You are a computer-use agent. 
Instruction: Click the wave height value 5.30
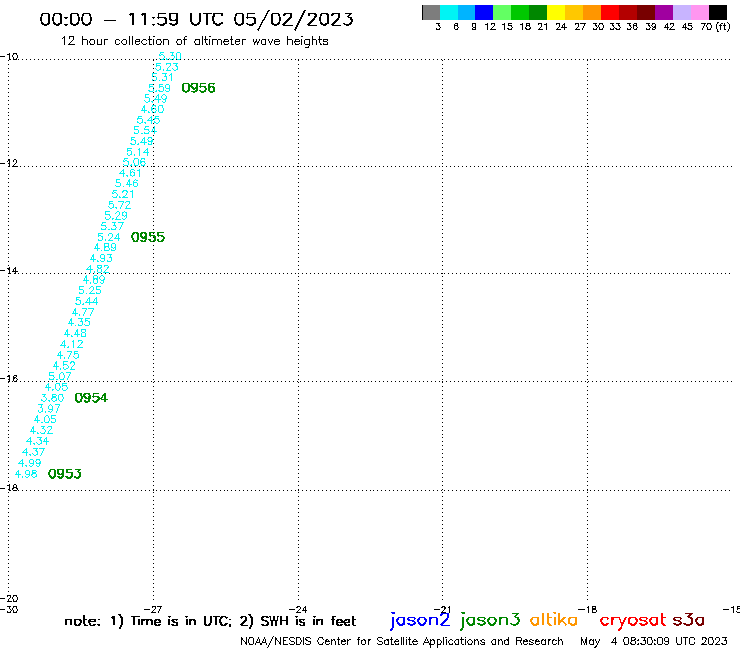[x=170, y=56]
